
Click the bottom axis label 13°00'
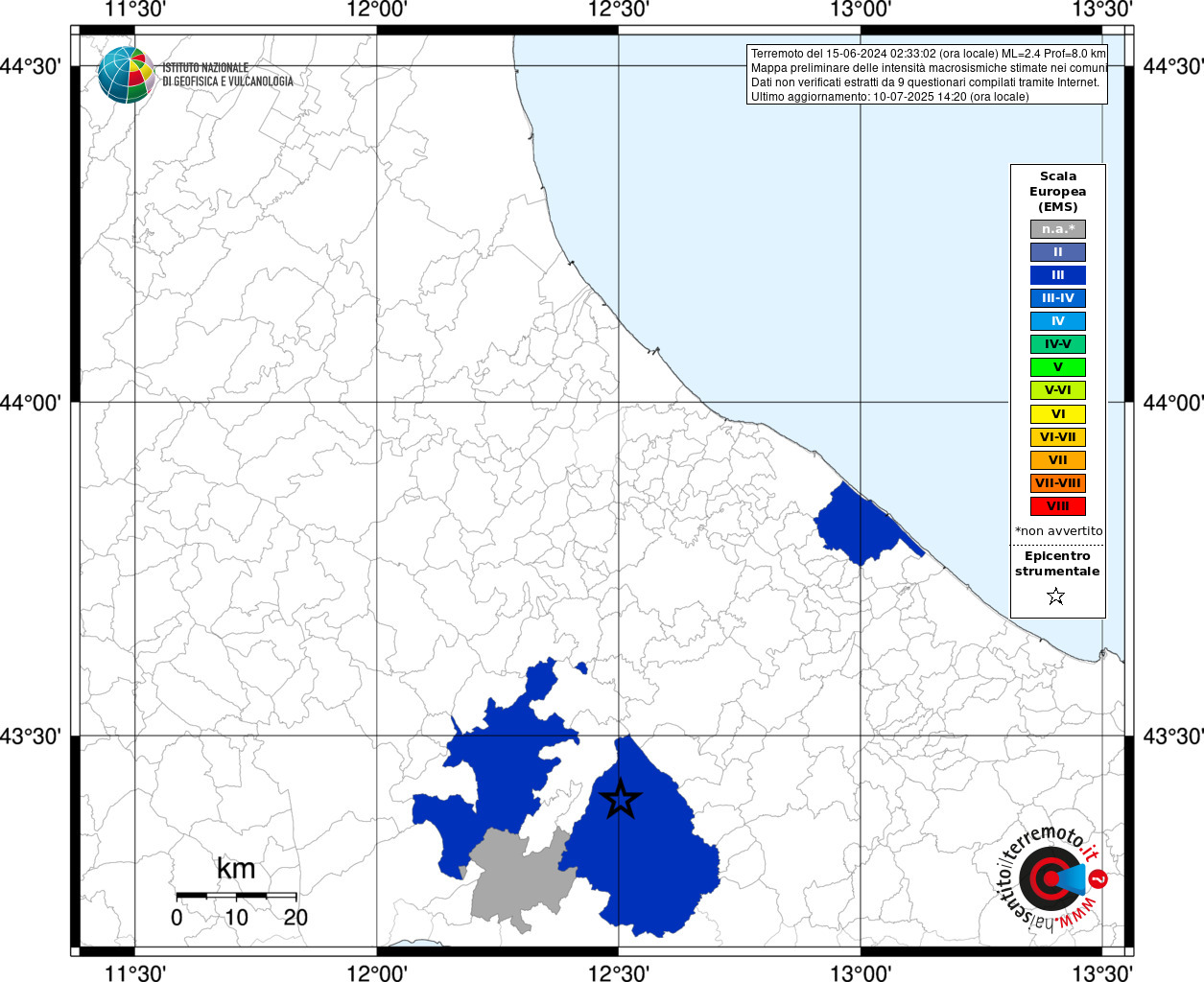861,972
